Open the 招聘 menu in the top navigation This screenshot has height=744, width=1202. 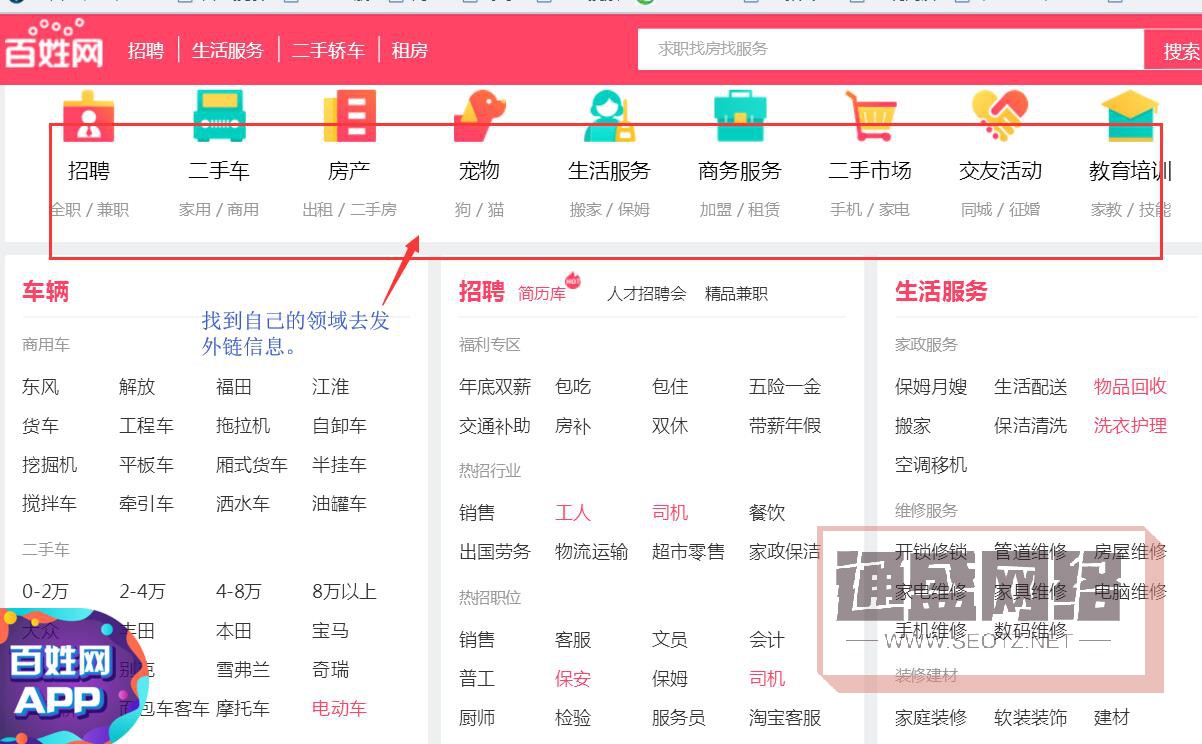pos(146,51)
